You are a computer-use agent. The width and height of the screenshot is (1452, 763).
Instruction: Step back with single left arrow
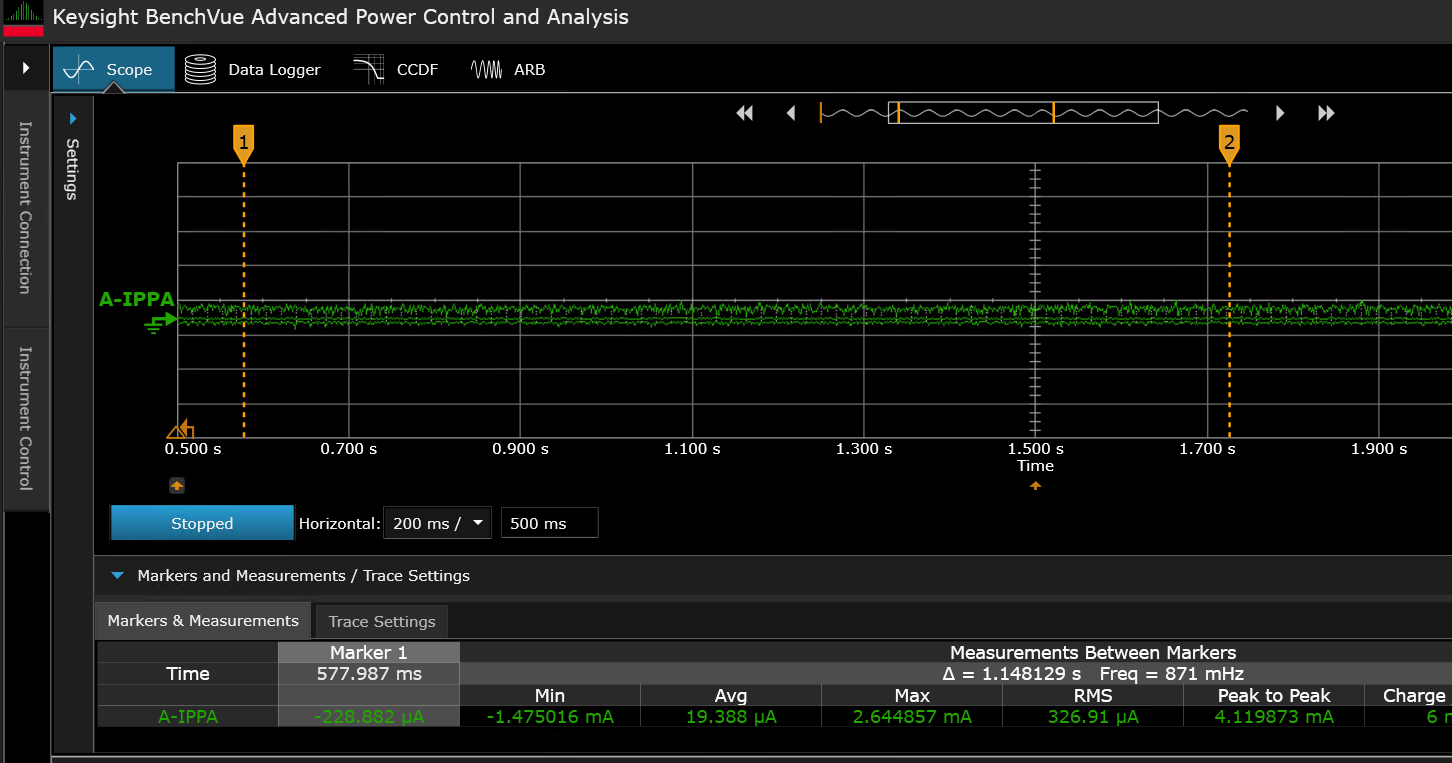tap(791, 113)
